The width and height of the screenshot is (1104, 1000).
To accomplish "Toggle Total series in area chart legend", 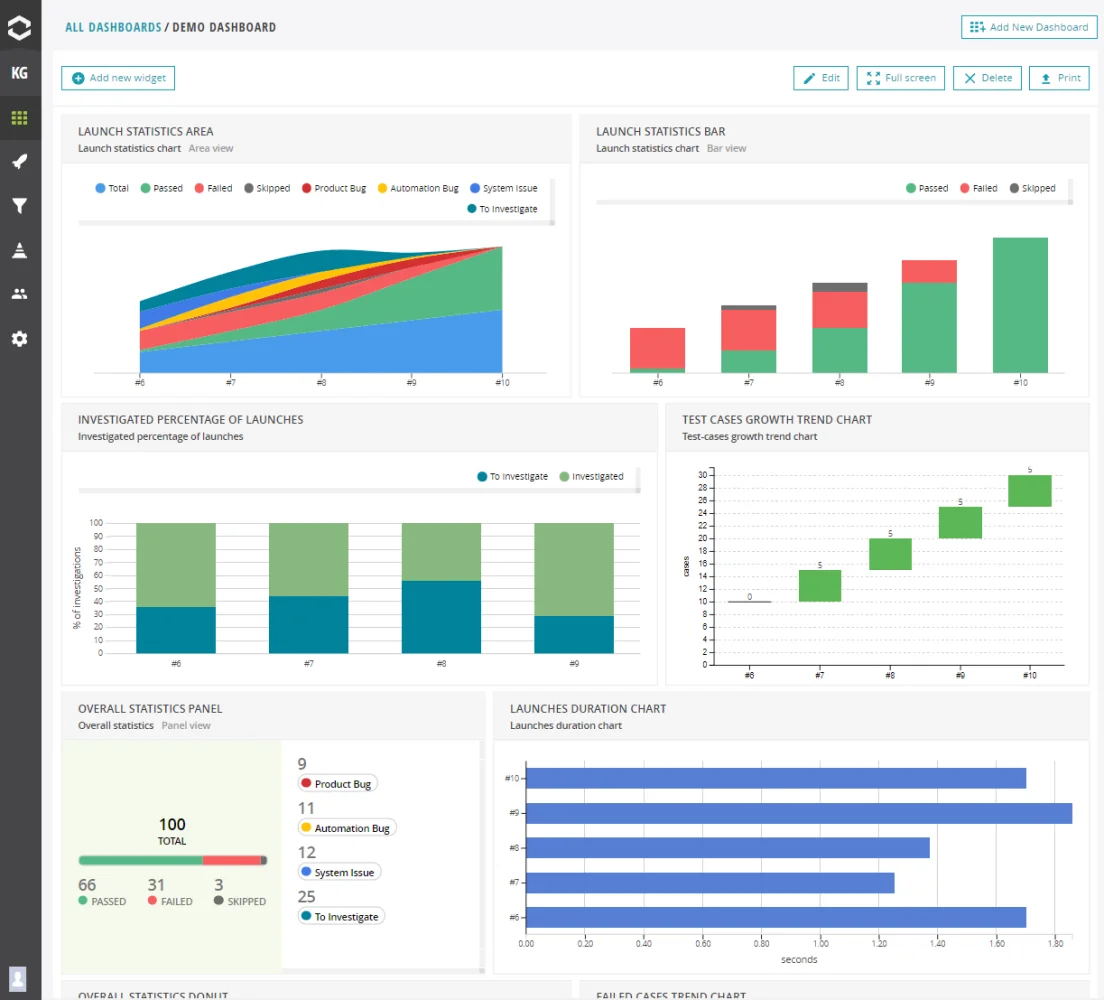I will click(x=112, y=188).
